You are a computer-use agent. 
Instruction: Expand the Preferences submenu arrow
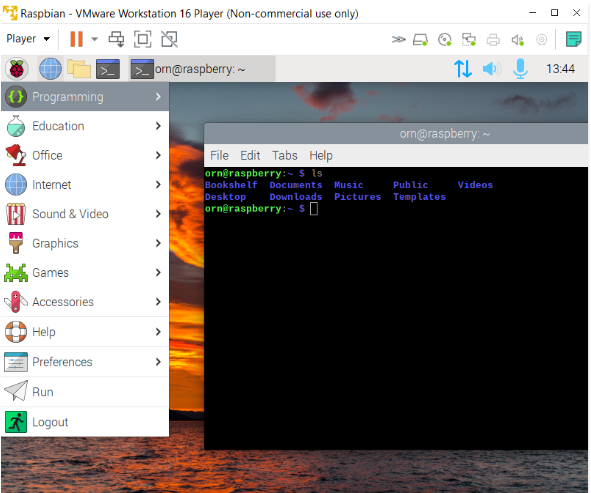point(158,362)
